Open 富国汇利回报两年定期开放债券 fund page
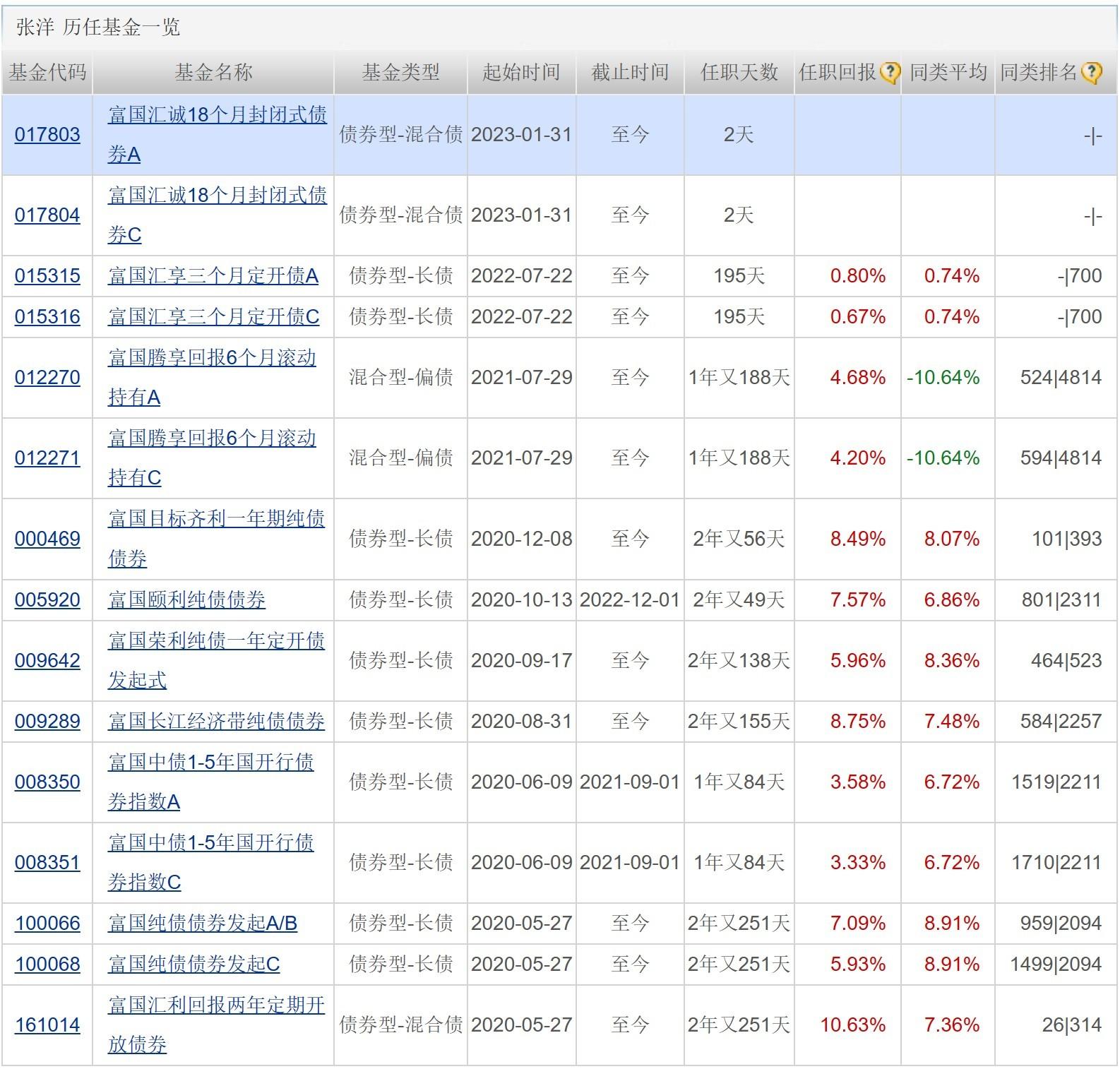Viewport: 1120px width, 1069px height. click(216, 1025)
